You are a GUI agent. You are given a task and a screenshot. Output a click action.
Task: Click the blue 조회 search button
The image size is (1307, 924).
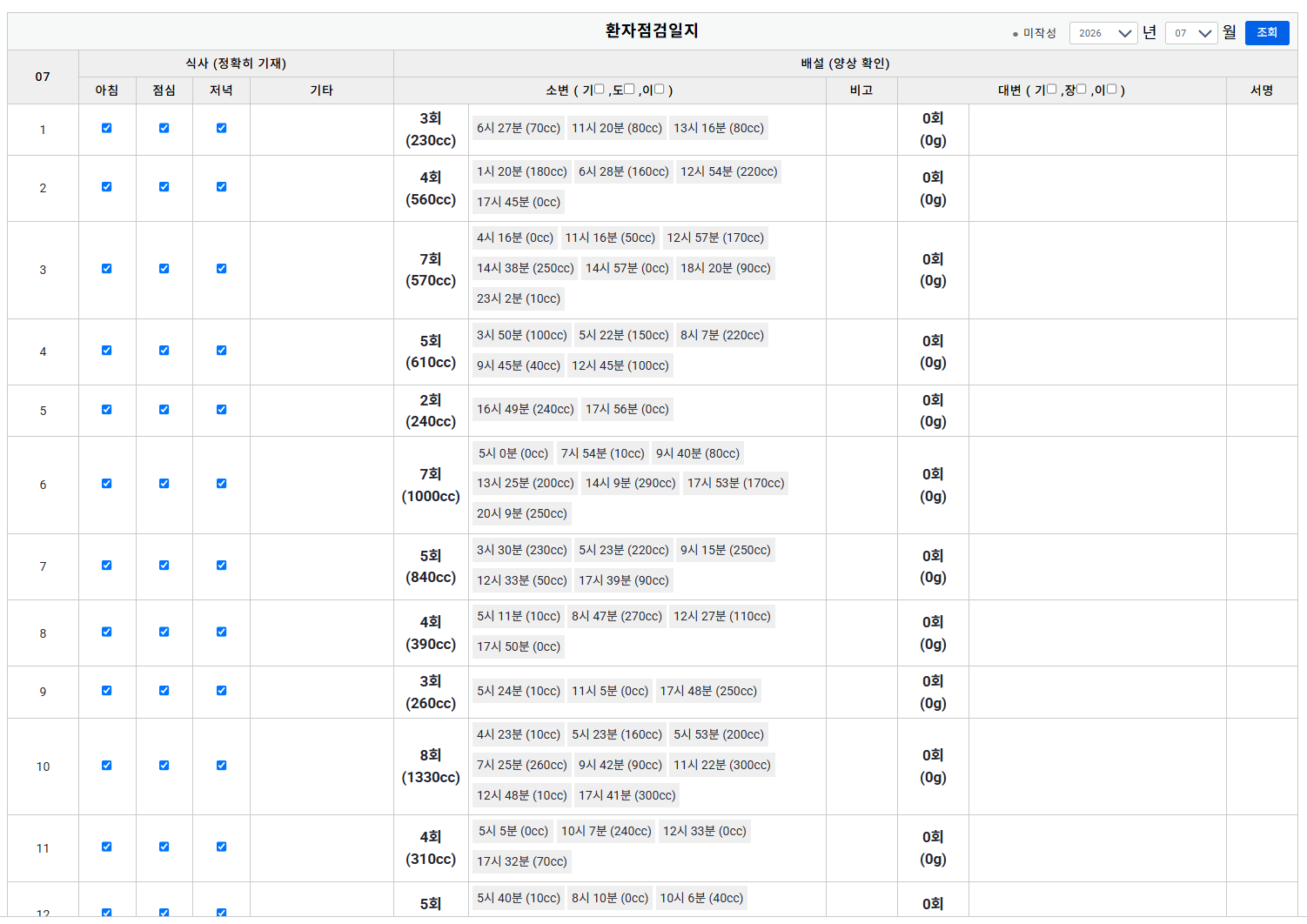[1266, 33]
